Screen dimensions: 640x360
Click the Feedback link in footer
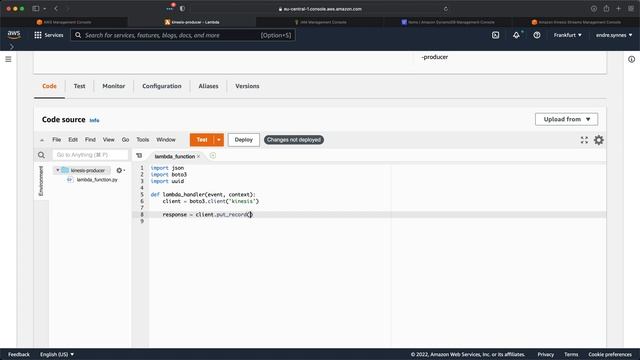click(19, 354)
